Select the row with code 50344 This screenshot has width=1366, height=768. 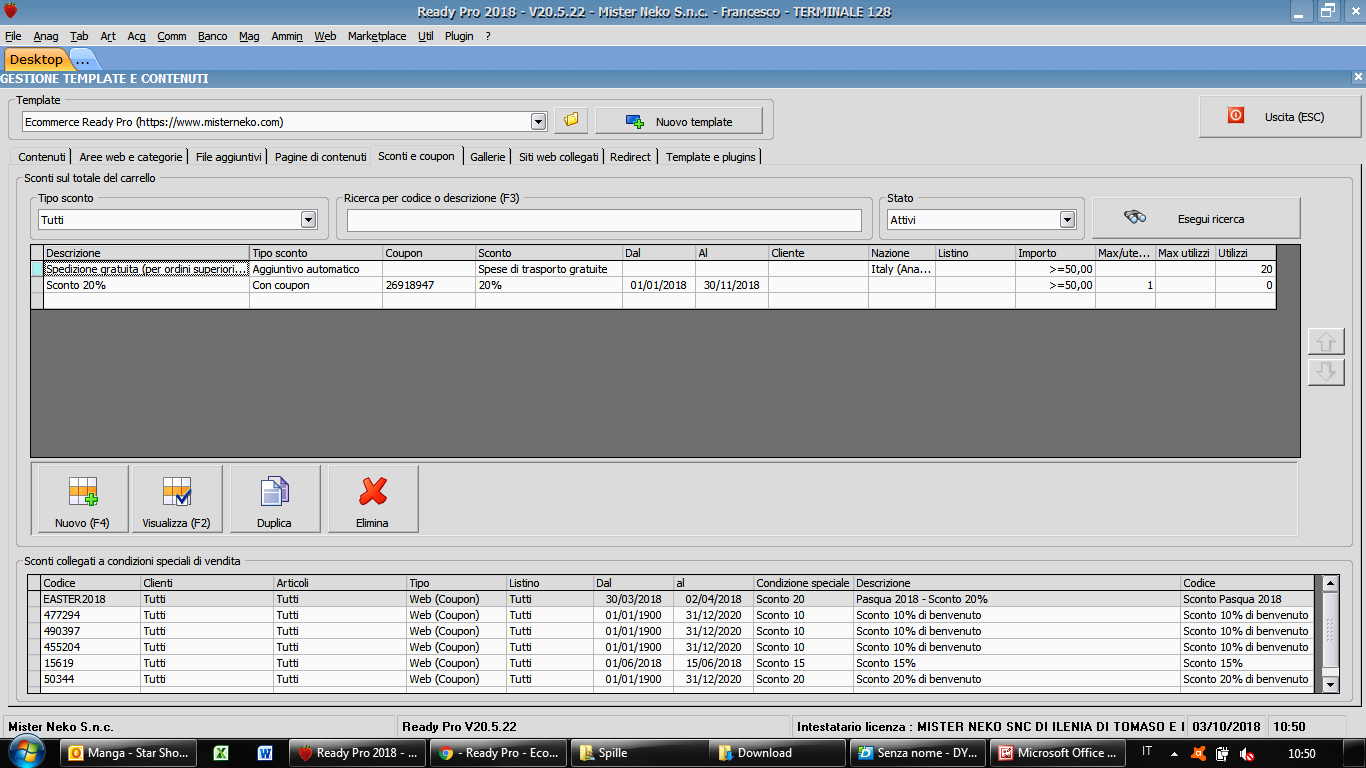[x=670, y=679]
